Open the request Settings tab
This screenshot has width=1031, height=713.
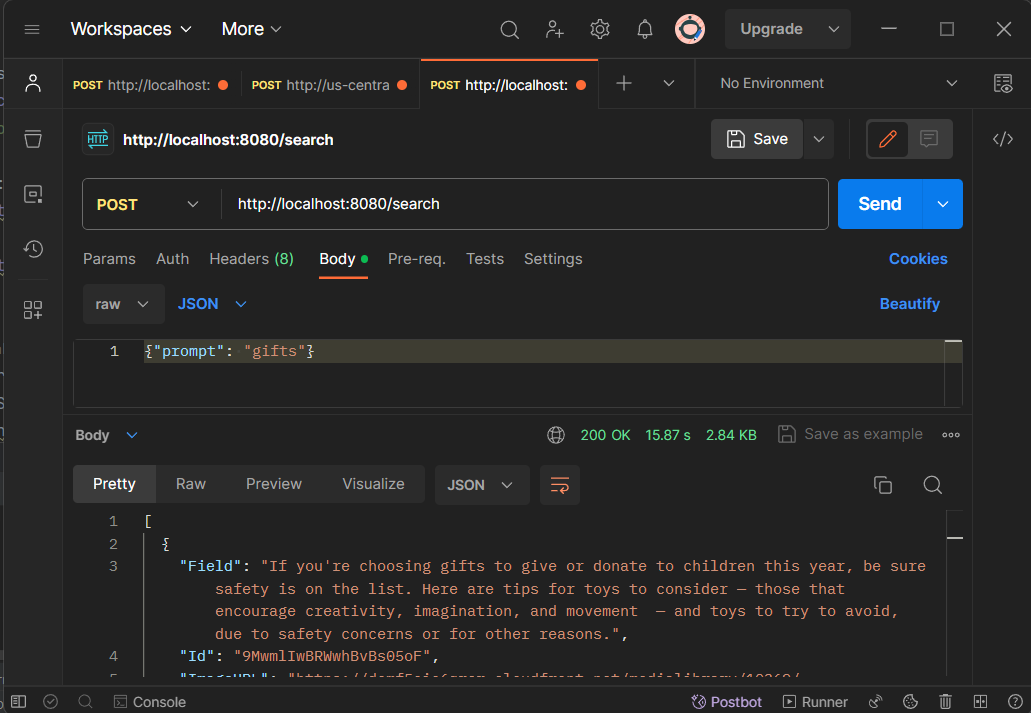pos(553,259)
